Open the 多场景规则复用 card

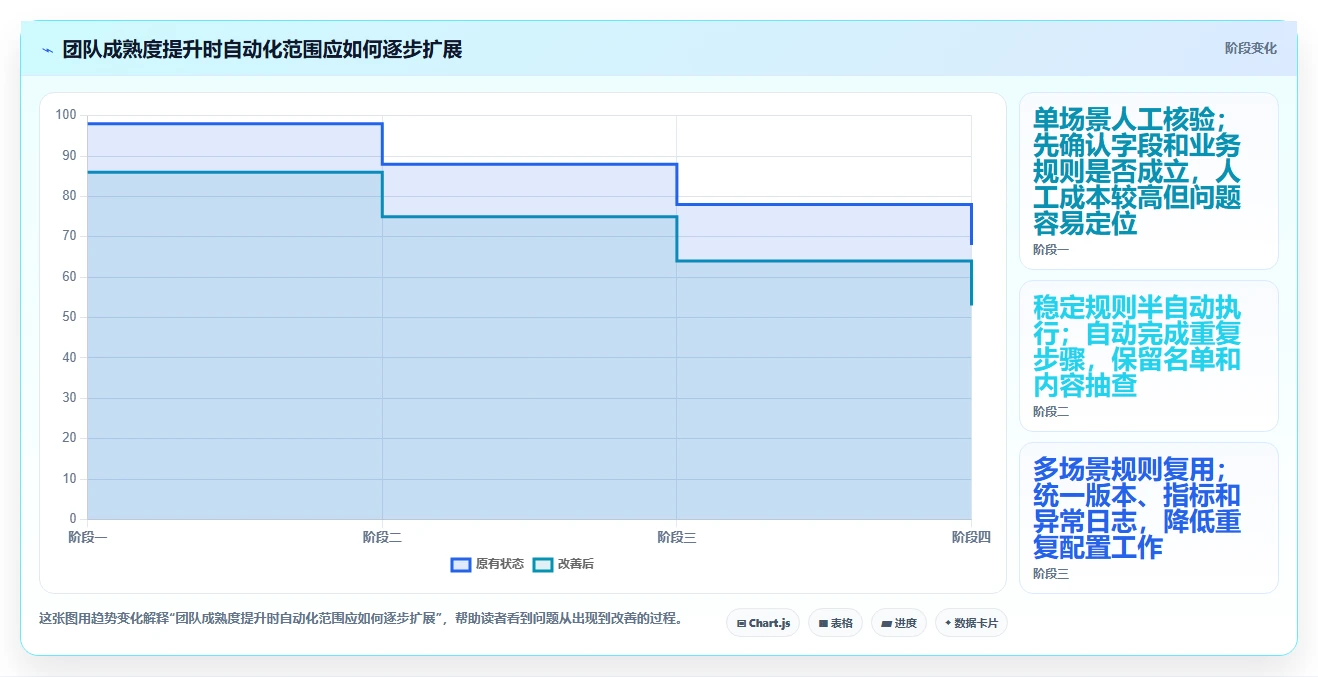coord(1148,518)
